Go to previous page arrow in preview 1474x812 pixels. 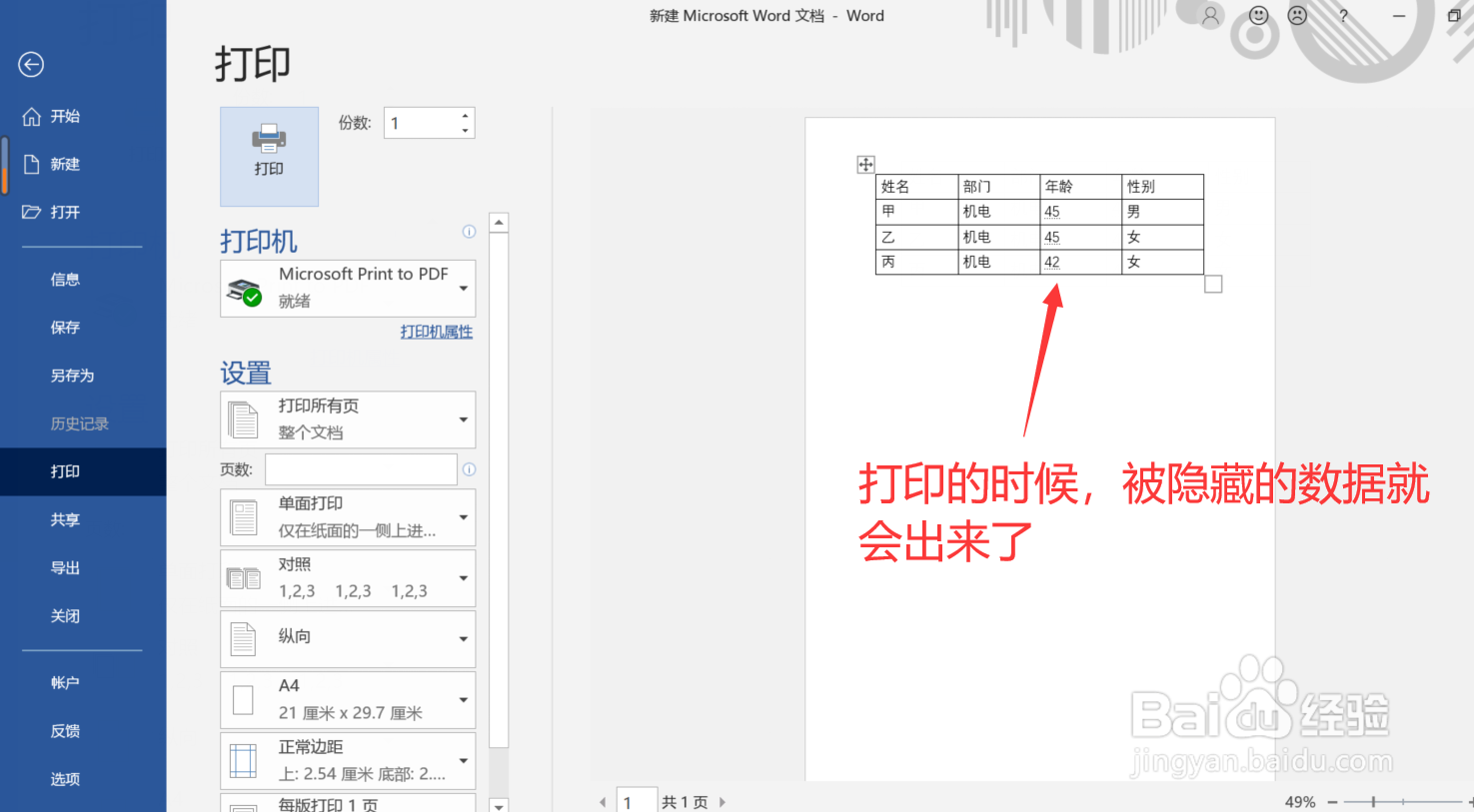(x=603, y=802)
